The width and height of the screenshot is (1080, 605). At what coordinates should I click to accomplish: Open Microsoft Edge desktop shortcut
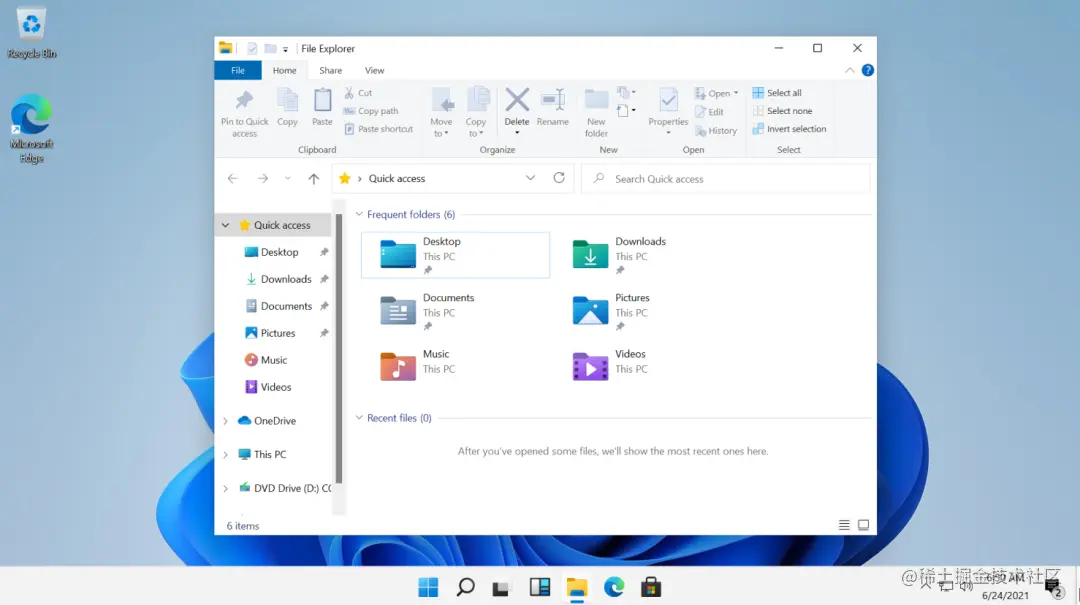coord(32,129)
